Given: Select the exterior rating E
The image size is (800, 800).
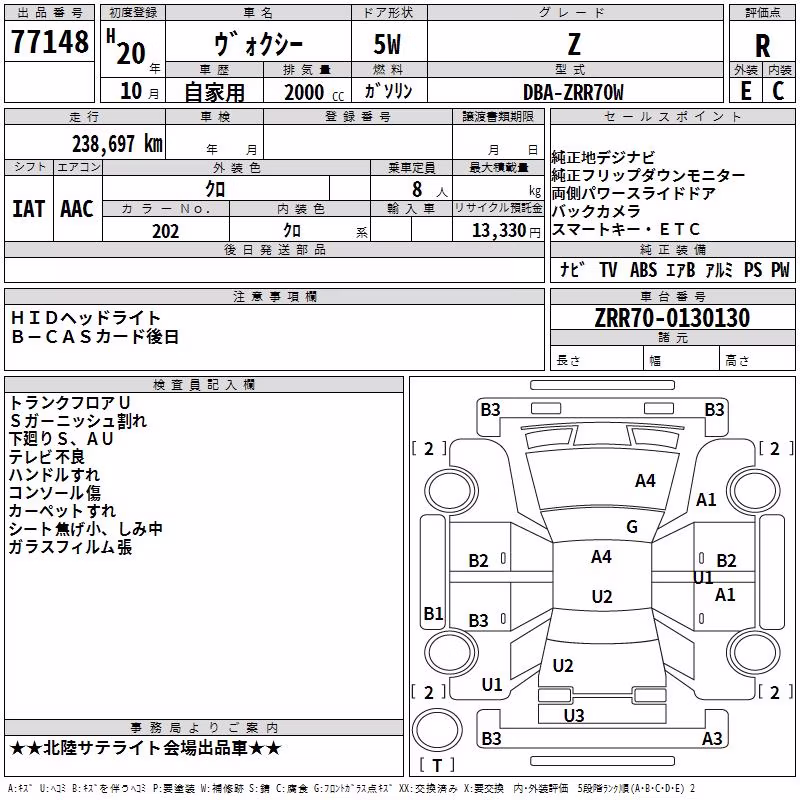Looking at the screenshot, I should click(745, 91).
